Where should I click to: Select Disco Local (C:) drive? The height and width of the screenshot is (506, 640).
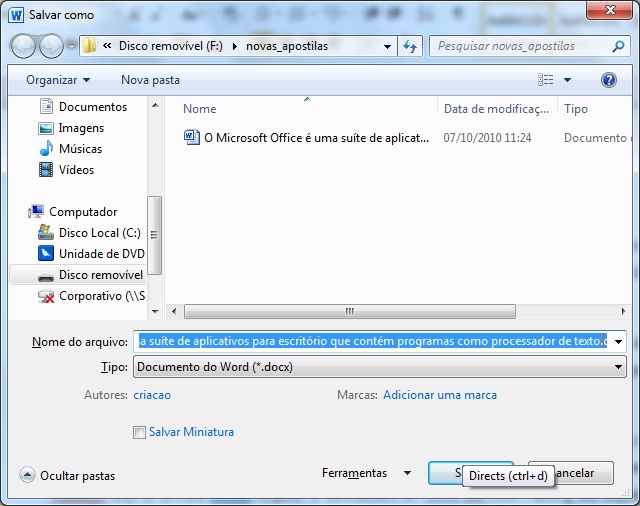(x=99, y=233)
